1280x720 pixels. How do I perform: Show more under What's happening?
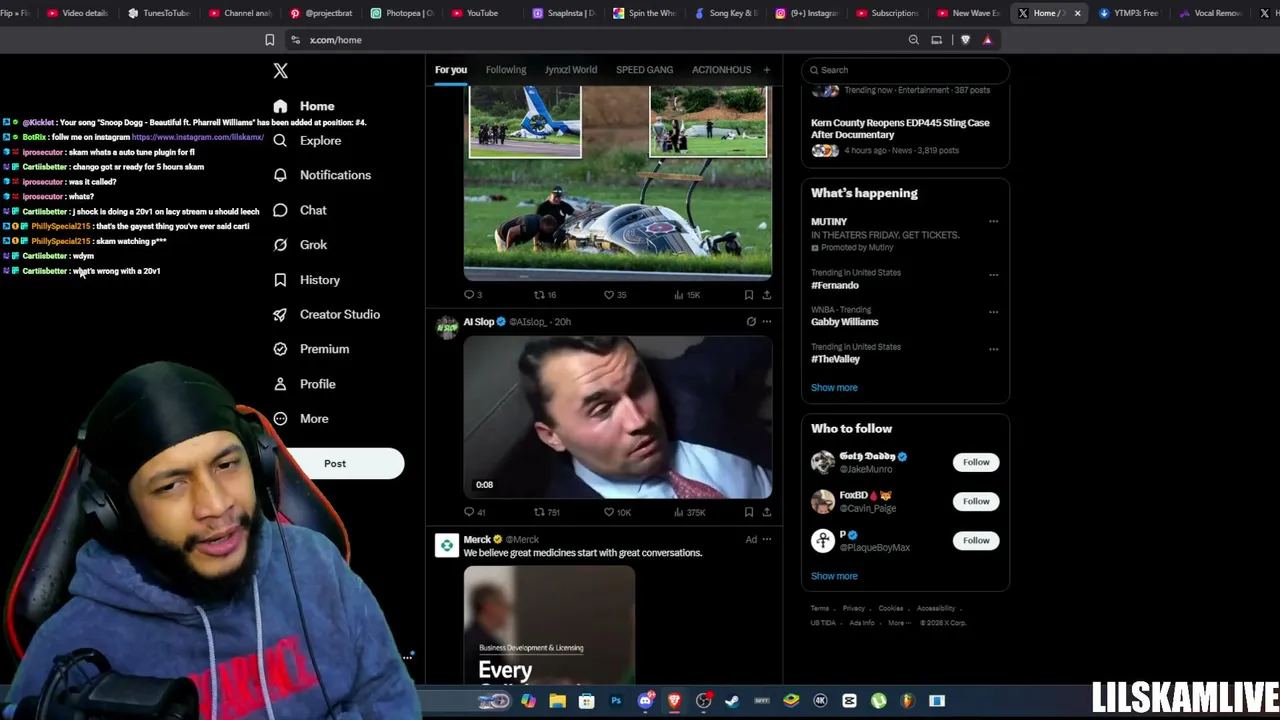(834, 388)
